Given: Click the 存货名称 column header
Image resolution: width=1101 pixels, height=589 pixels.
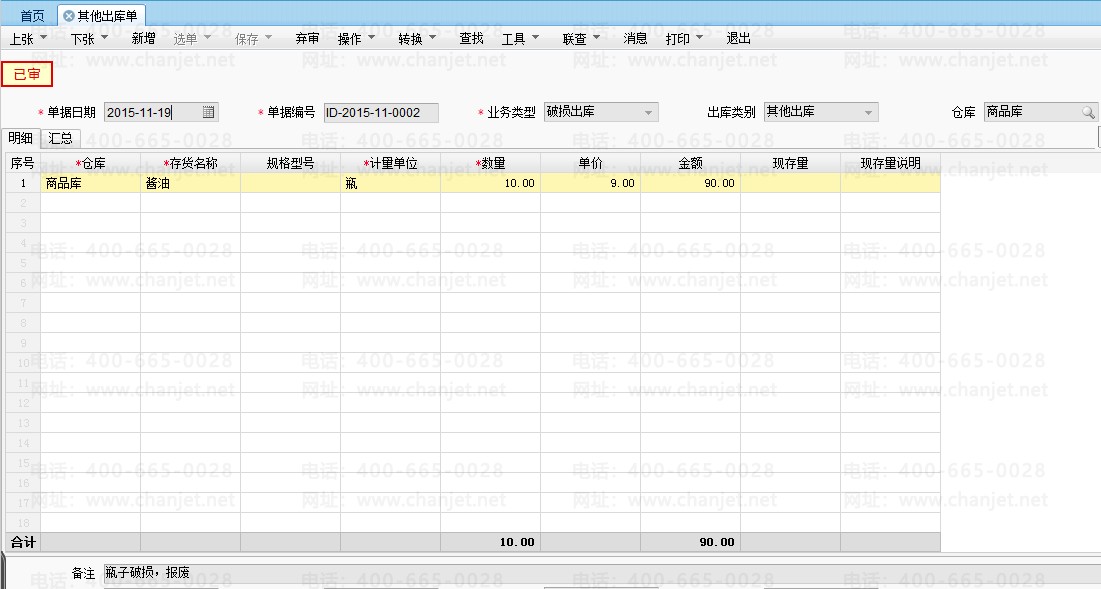Looking at the screenshot, I should pos(190,163).
